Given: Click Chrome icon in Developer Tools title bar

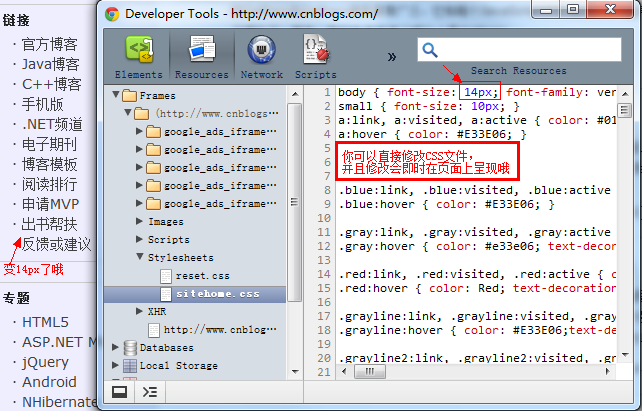Looking at the screenshot, I should (x=112, y=14).
